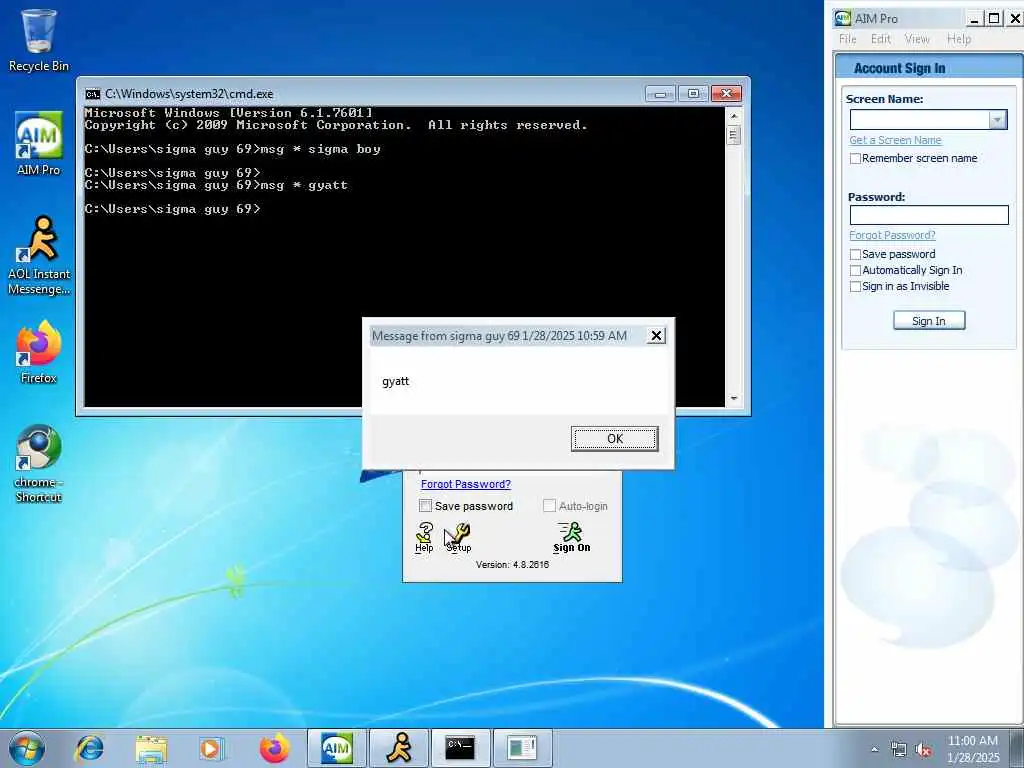Open the AIM Setup wrench icon
This screenshot has height=768, width=1024.
tap(458, 537)
